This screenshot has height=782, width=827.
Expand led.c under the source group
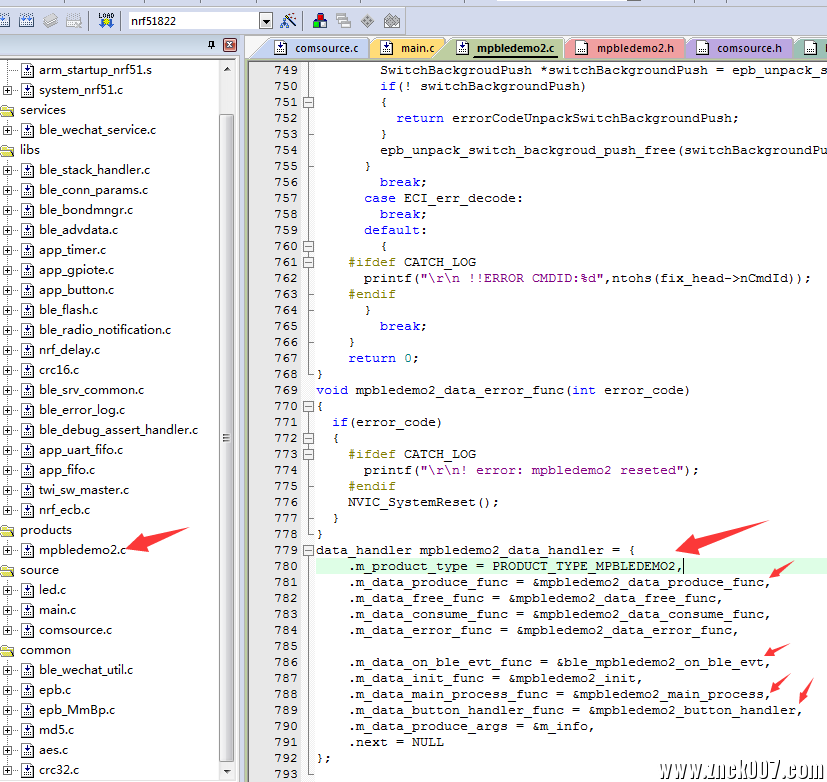coord(7,591)
